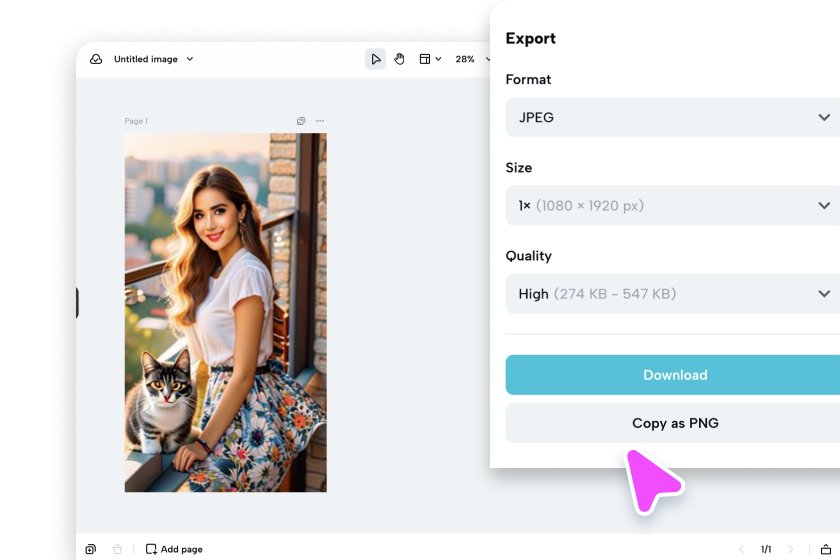Click the 1/1 page indicator

pos(766,549)
